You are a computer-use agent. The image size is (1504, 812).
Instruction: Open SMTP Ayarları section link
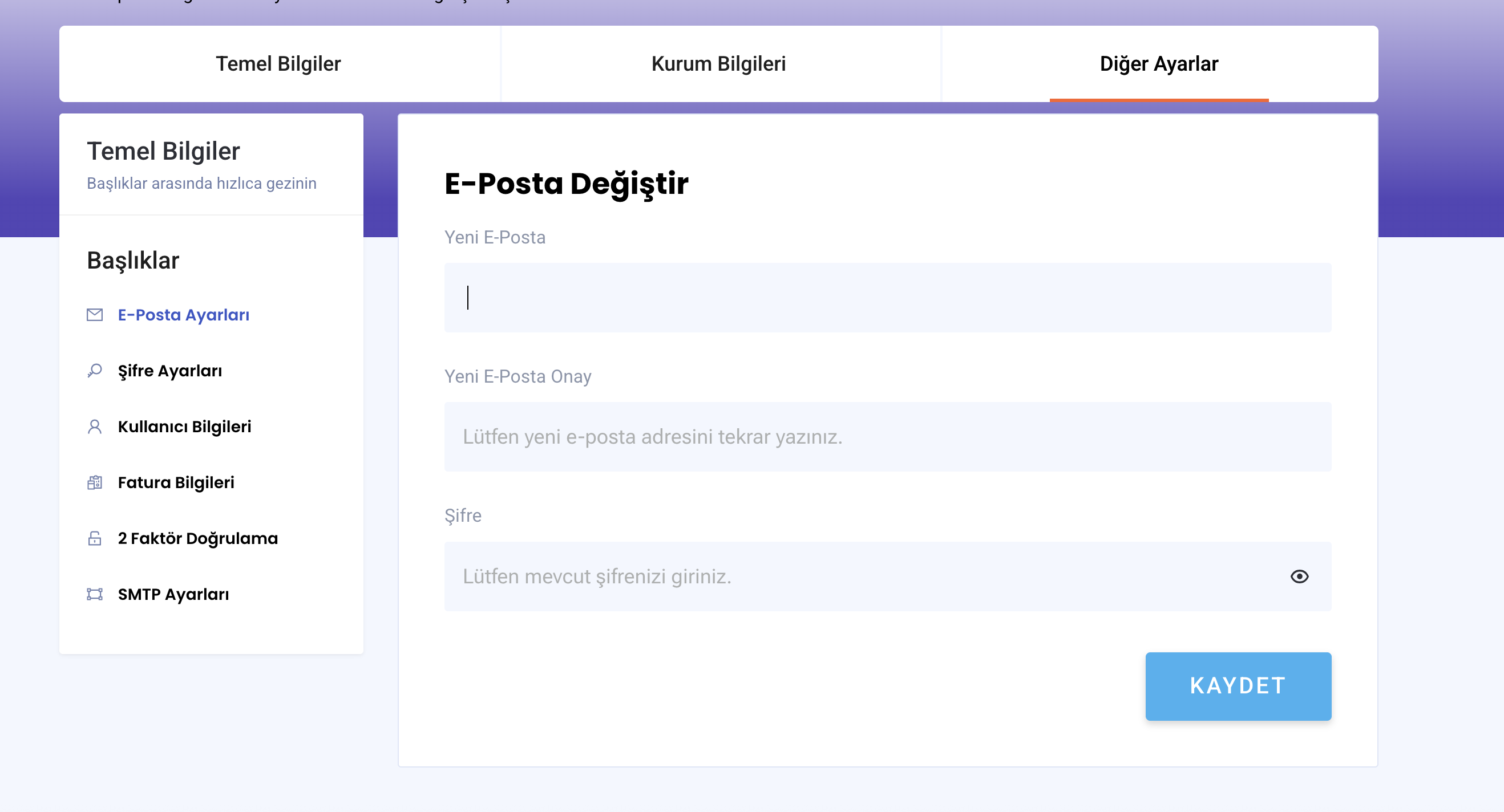tap(173, 594)
